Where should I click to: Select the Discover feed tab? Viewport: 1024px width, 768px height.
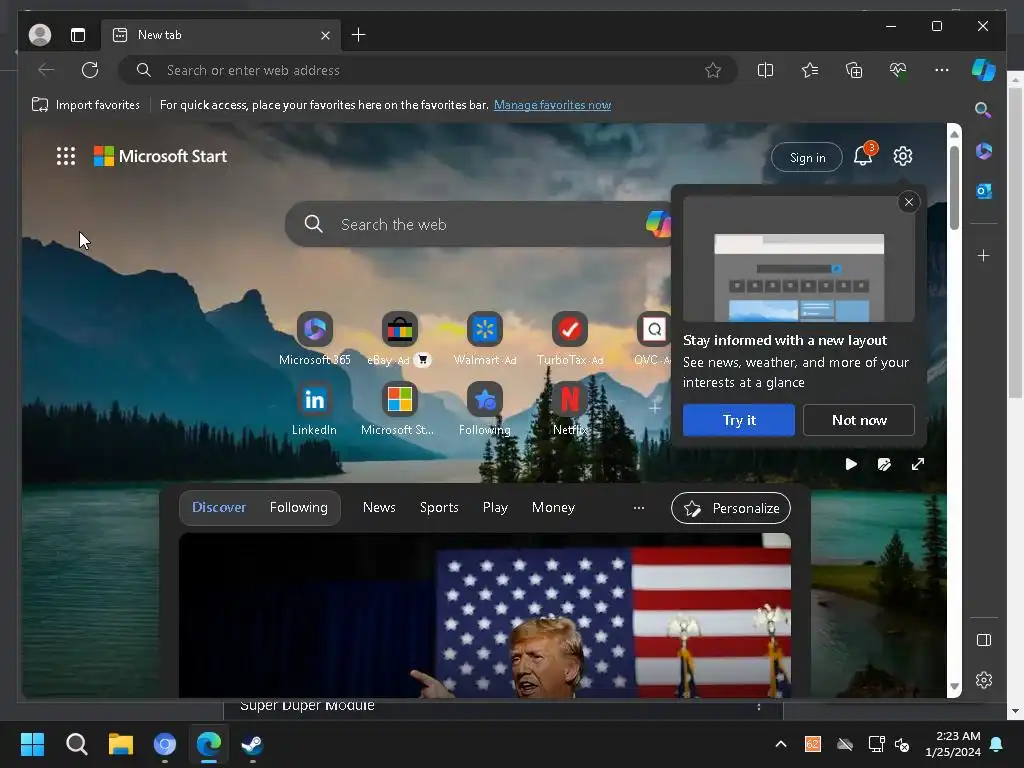pos(219,507)
